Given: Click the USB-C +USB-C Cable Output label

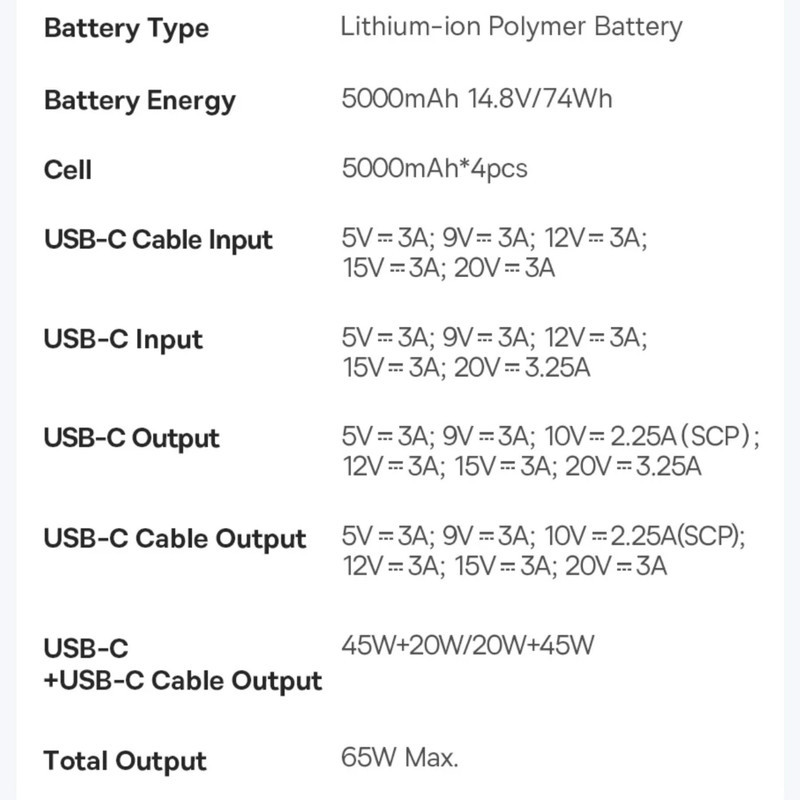Looking at the screenshot, I should pos(183,665).
